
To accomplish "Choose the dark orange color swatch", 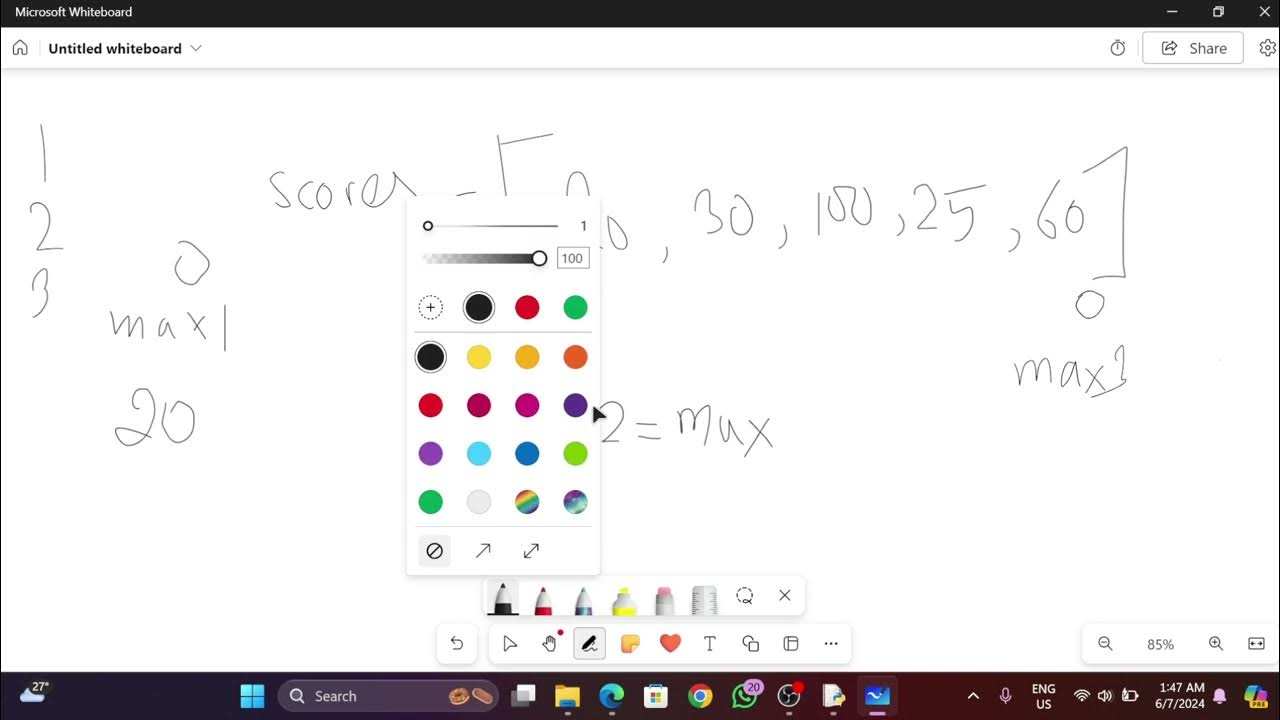I will 575,357.
